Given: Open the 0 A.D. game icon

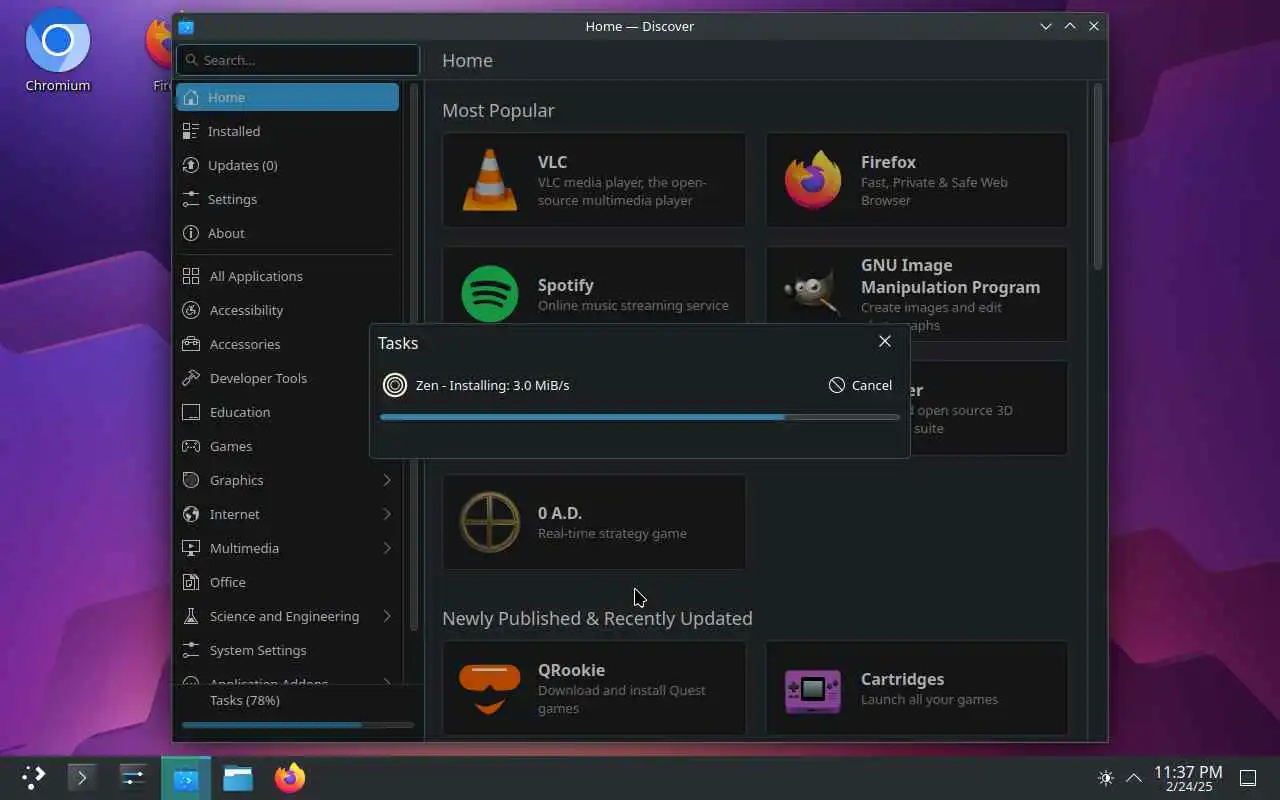Looking at the screenshot, I should [490, 522].
